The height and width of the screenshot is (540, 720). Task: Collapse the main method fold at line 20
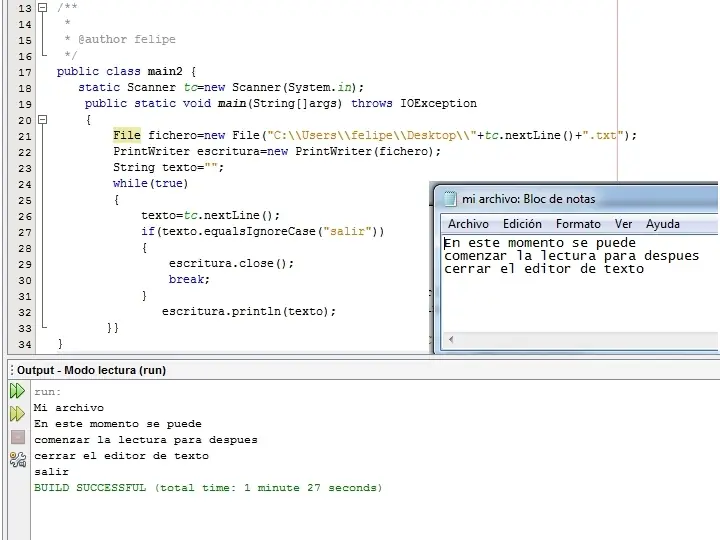42,120
